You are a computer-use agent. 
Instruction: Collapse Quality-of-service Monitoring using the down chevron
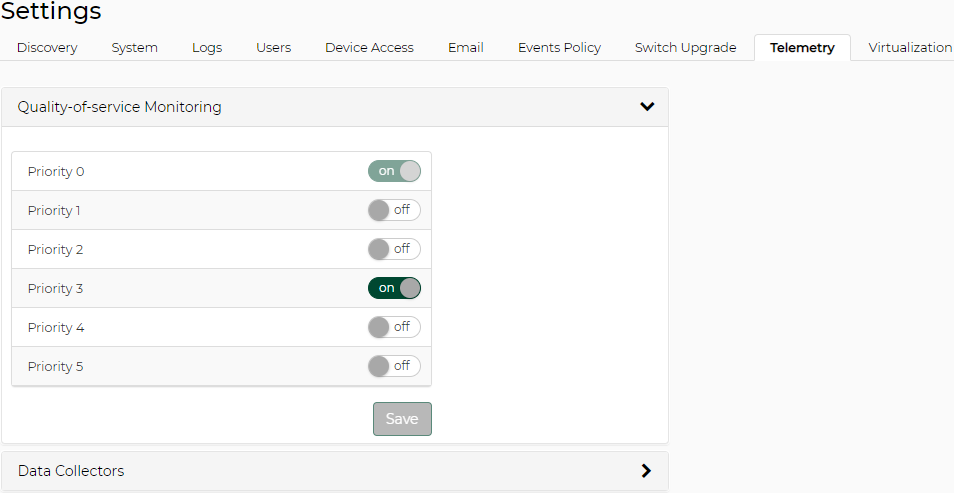[x=647, y=107]
